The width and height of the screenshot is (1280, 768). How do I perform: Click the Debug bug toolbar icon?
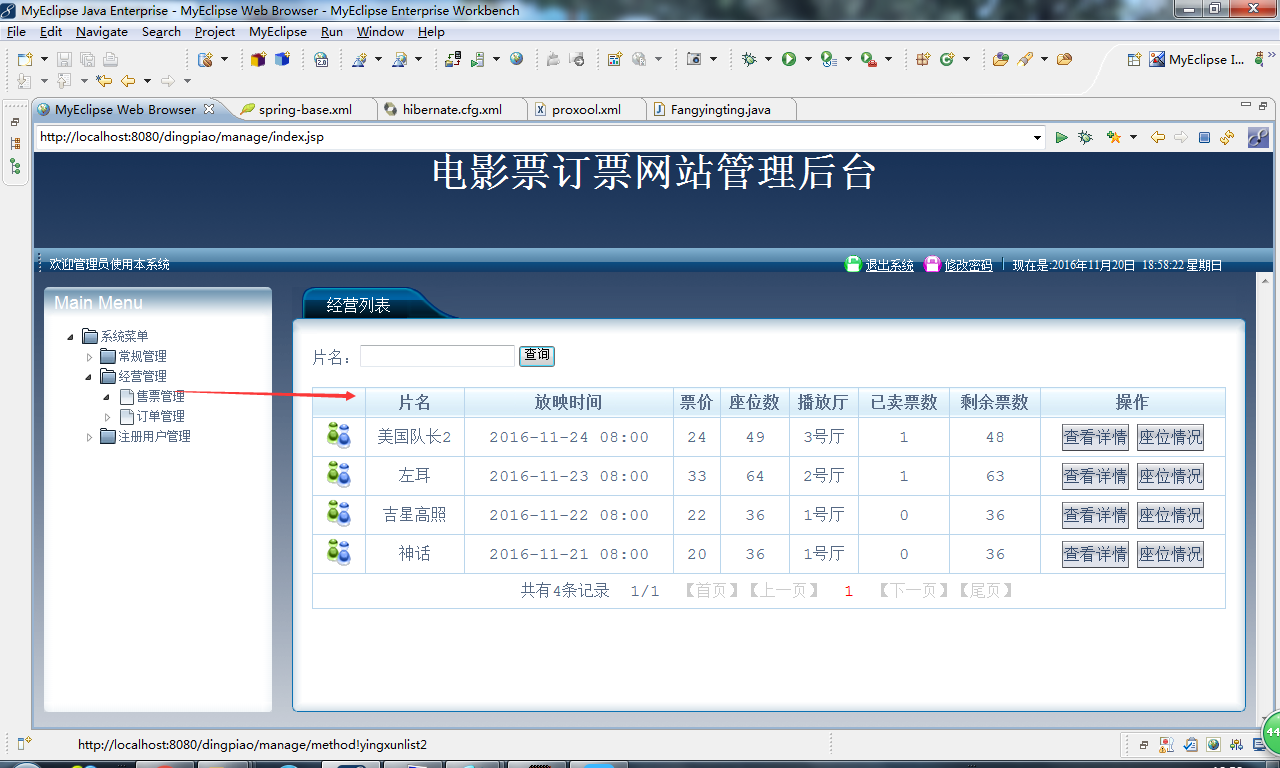point(750,60)
